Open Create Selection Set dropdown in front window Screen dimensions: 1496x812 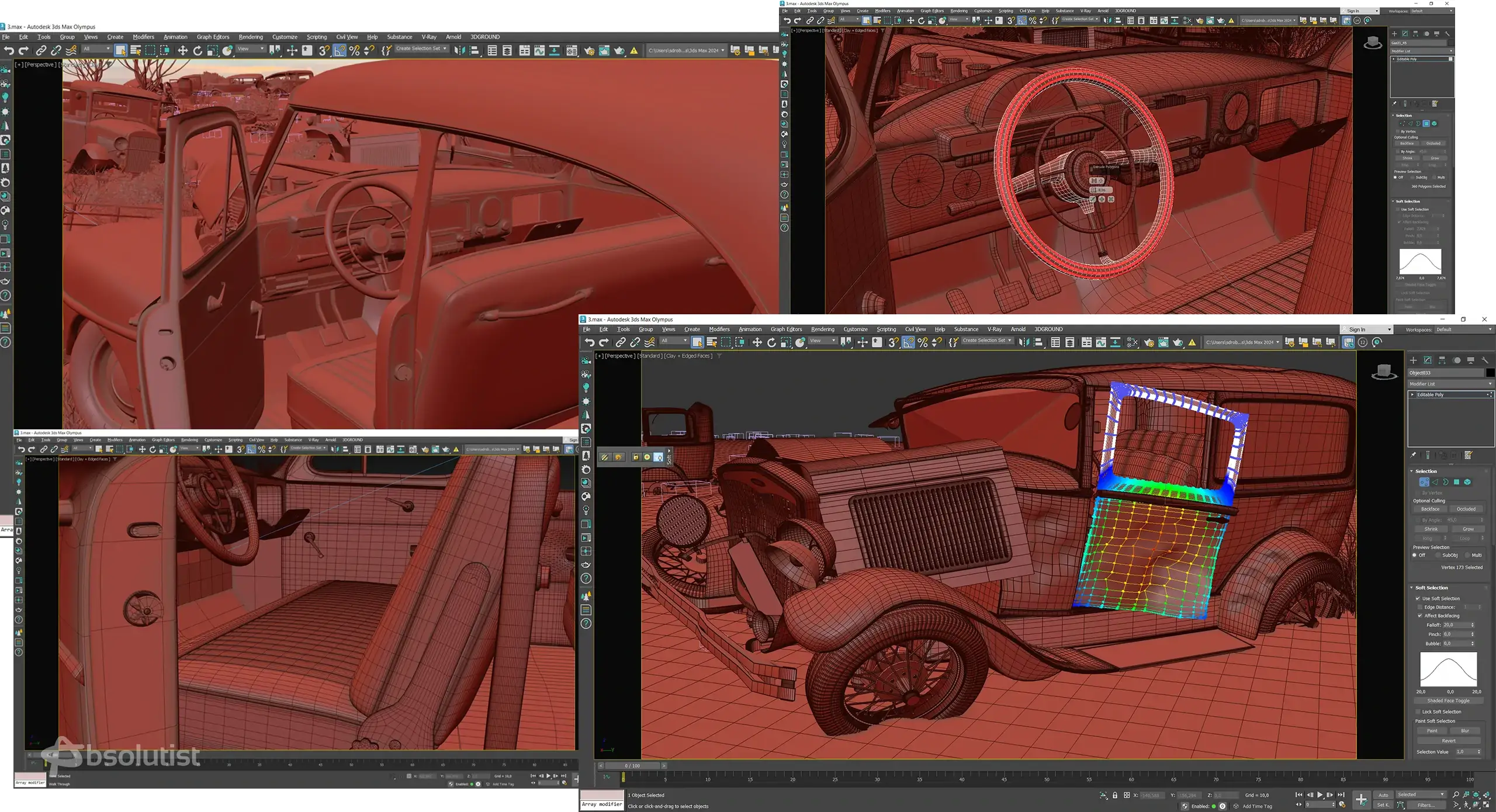click(x=986, y=341)
